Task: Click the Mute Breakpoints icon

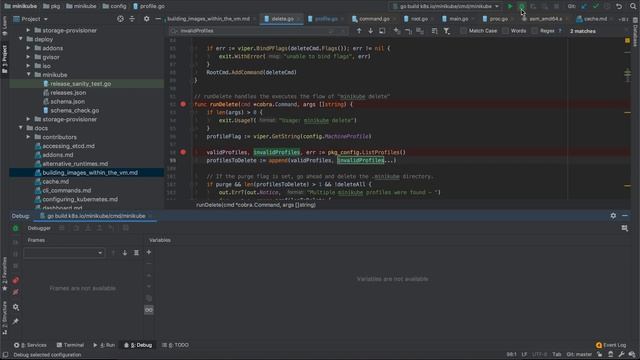Action: point(16,292)
